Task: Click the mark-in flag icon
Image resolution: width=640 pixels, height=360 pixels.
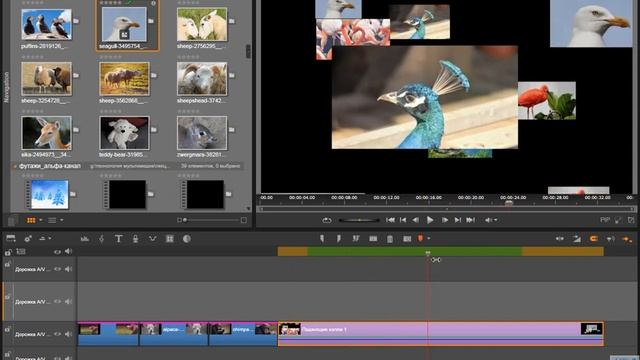Action: coord(322,238)
